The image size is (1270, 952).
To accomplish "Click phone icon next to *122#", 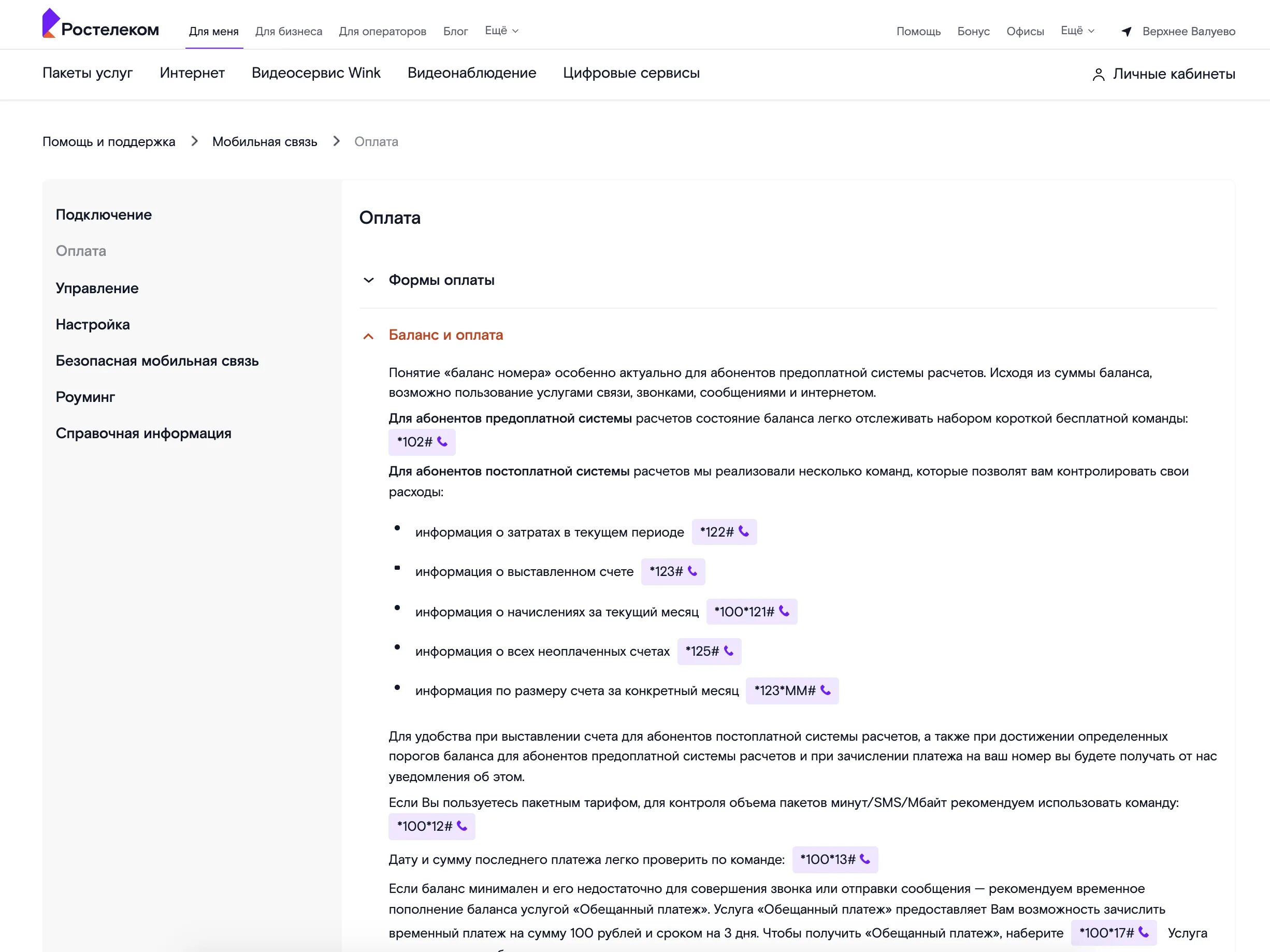I will pyautogui.click(x=744, y=532).
